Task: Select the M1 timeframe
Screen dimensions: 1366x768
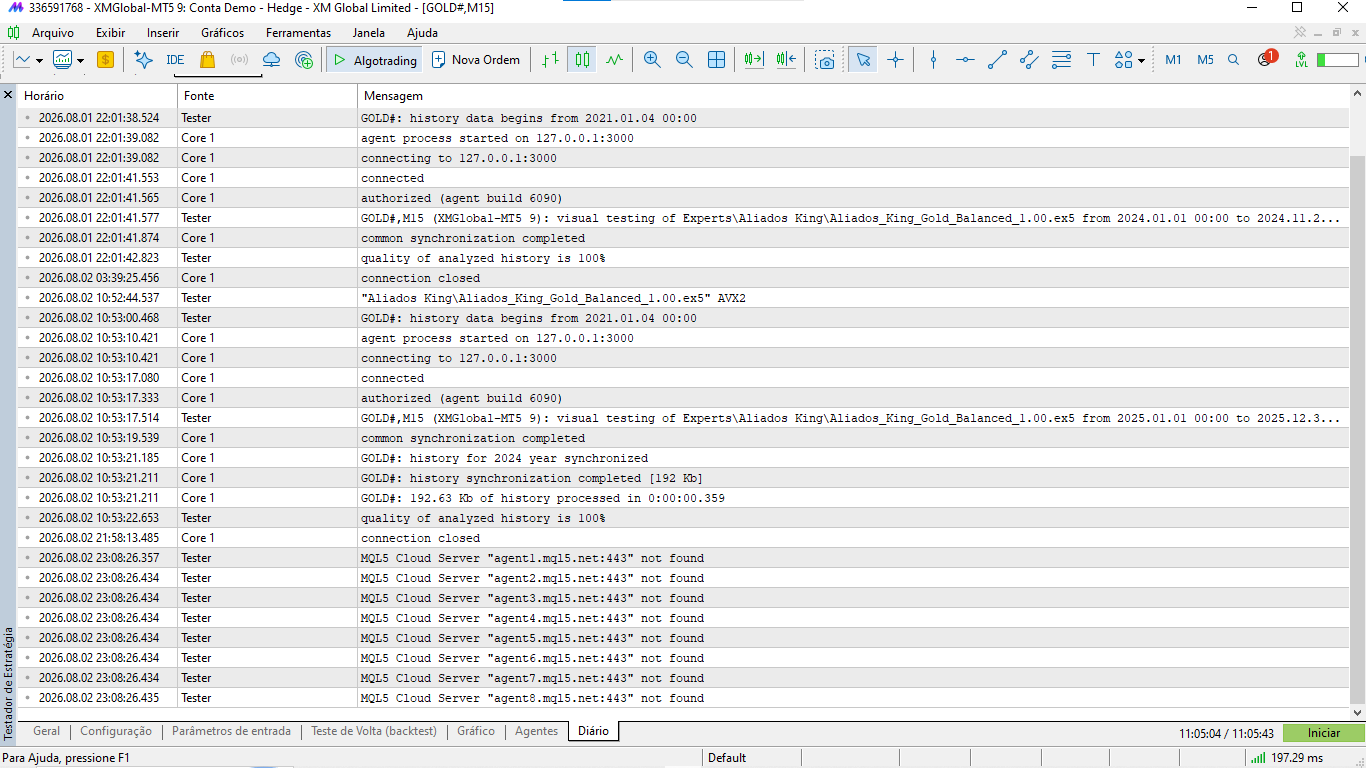Action: point(1173,60)
